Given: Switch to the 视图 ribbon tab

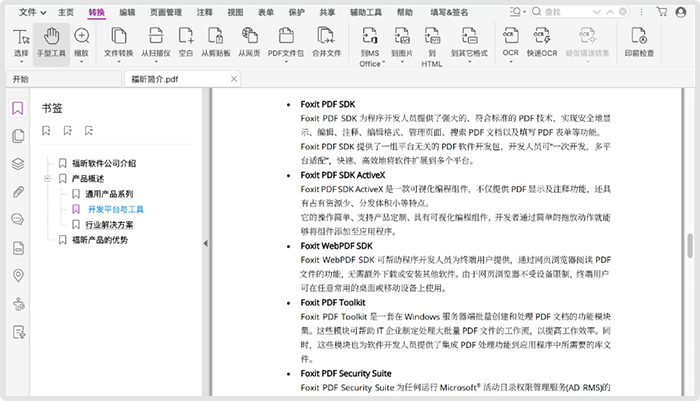Looking at the screenshot, I should click(235, 13).
